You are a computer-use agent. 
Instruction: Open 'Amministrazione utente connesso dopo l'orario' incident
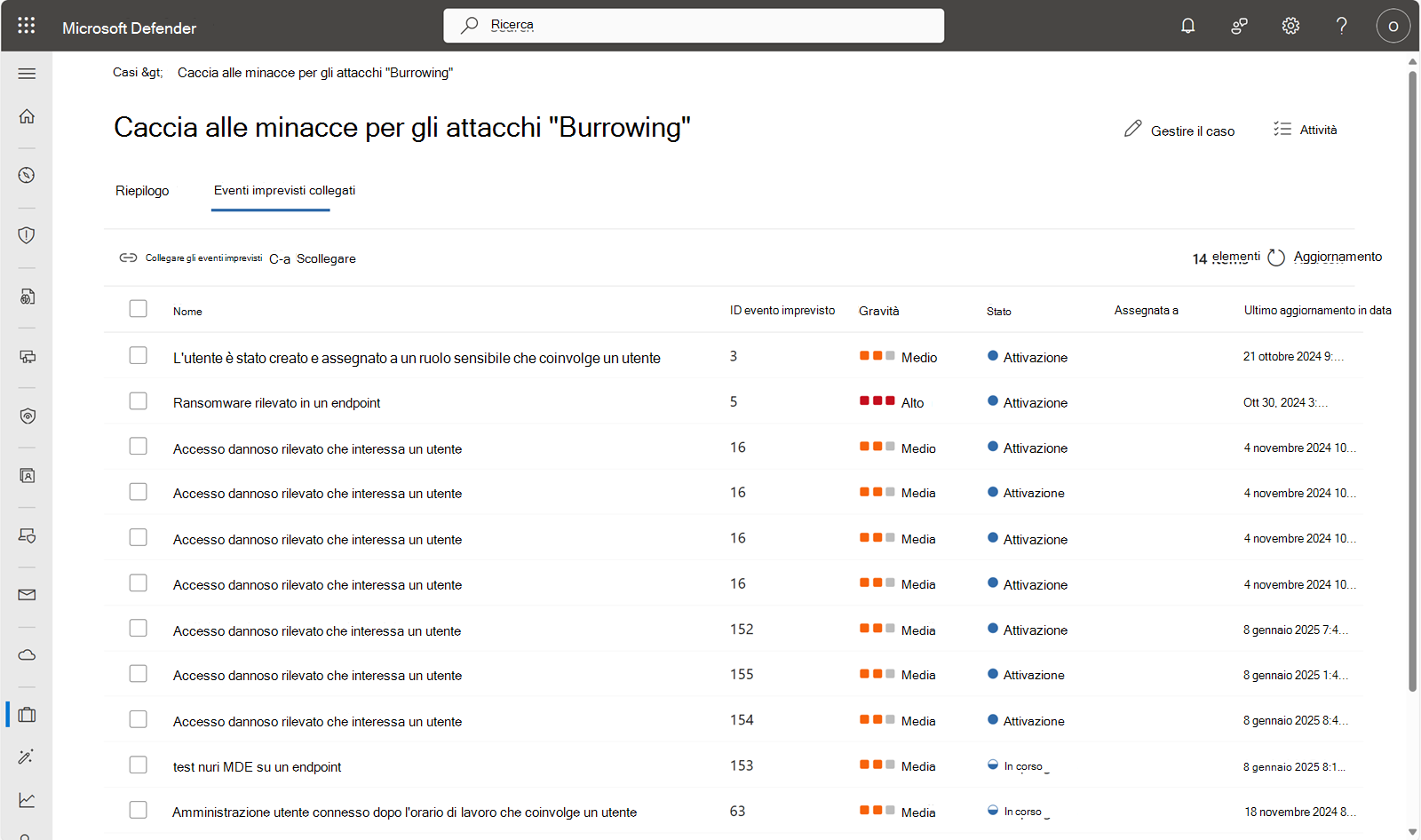coord(404,812)
